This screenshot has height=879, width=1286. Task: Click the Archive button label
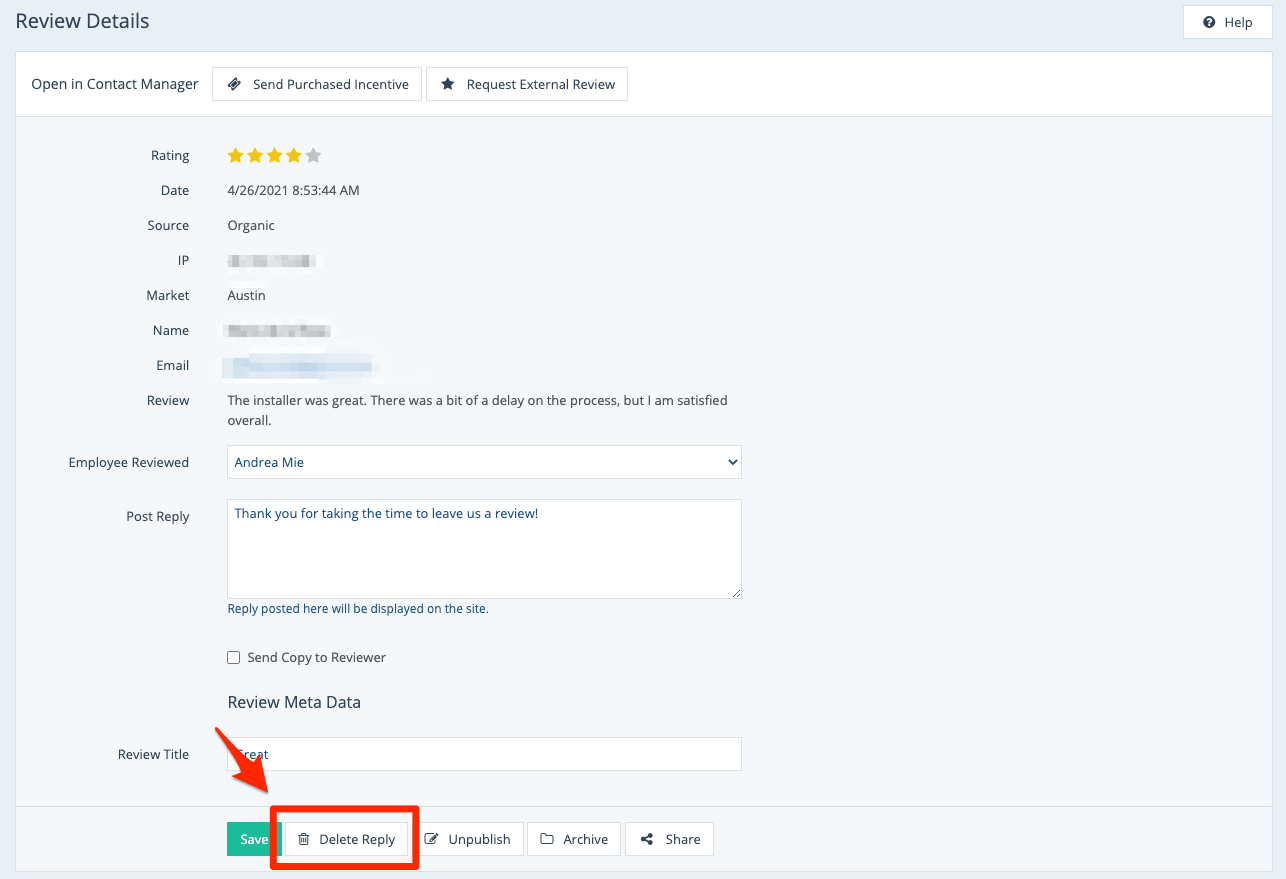585,839
